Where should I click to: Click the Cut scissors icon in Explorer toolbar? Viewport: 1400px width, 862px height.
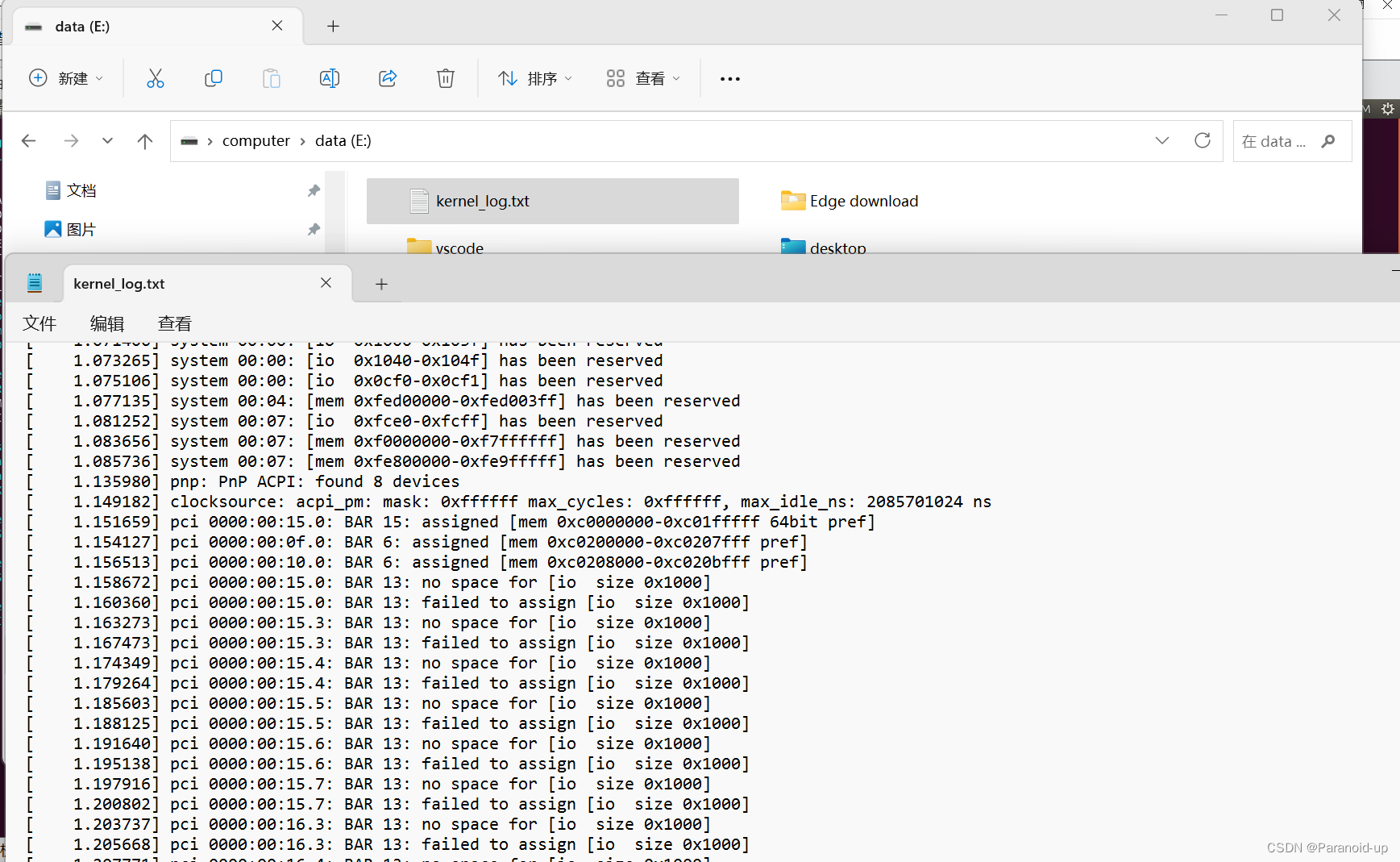(x=156, y=78)
